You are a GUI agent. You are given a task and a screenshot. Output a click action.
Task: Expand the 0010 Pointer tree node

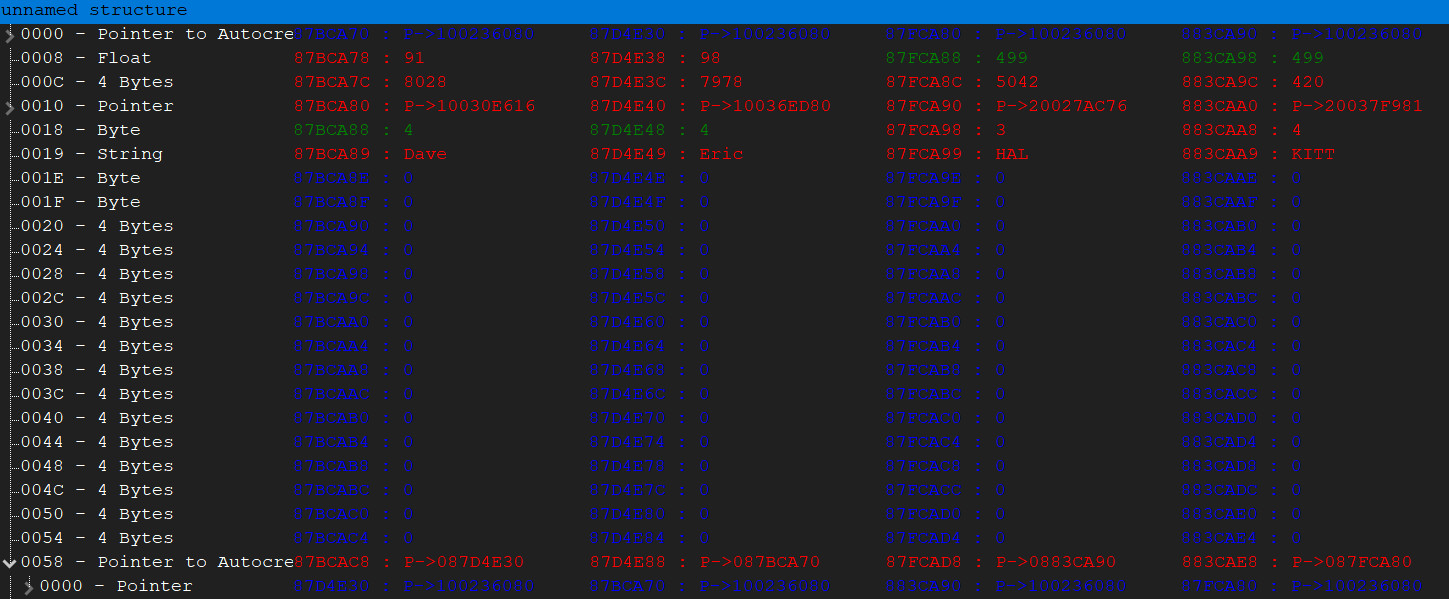(x=10, y=107)
